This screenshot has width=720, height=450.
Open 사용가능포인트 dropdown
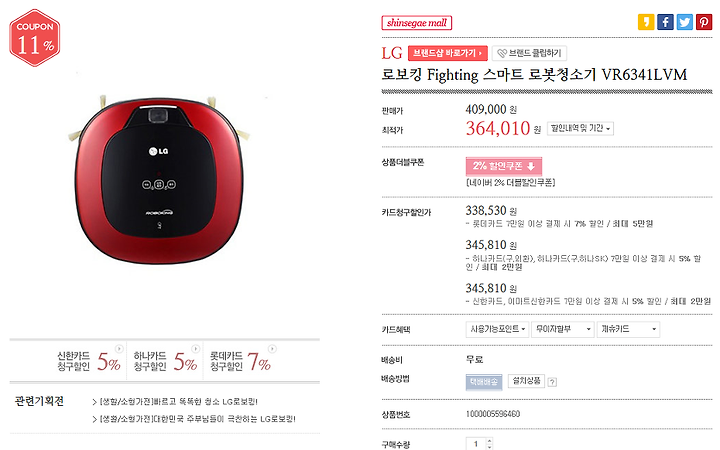pyautogui.click(x=498, y=329)
